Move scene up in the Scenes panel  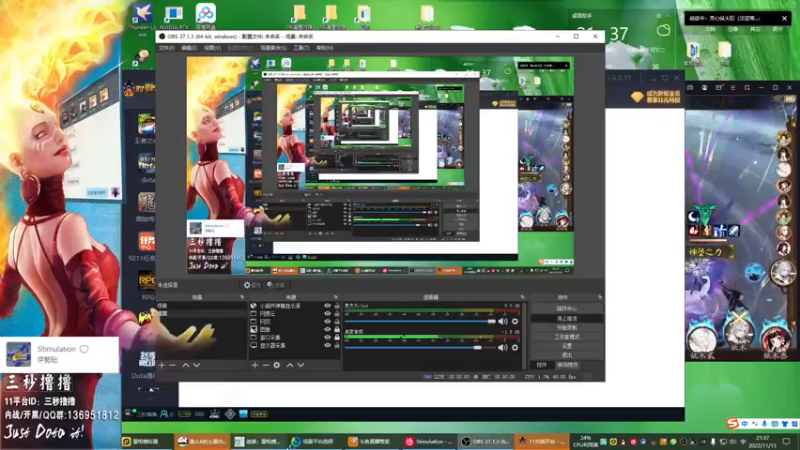point(186,365)
